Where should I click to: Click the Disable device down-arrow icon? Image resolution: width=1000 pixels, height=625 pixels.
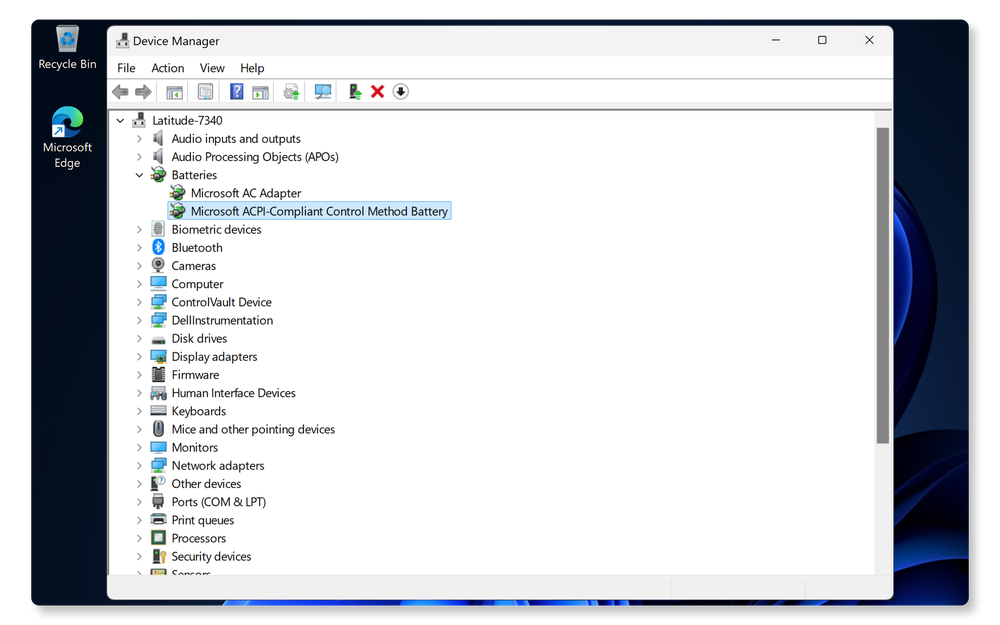click(401, 92)
